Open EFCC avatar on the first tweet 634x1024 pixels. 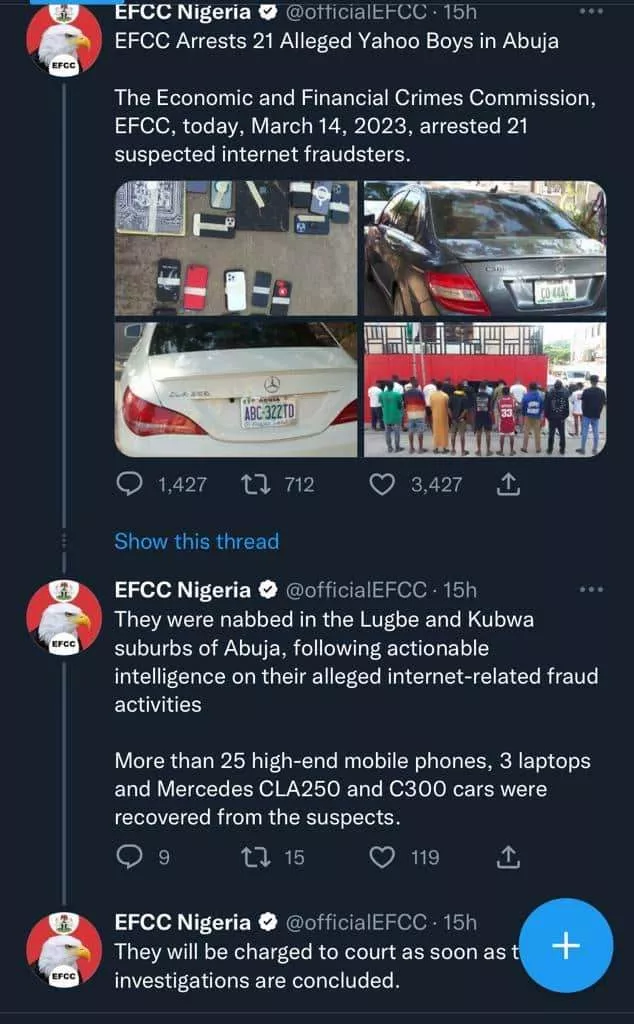pos(64,40)
